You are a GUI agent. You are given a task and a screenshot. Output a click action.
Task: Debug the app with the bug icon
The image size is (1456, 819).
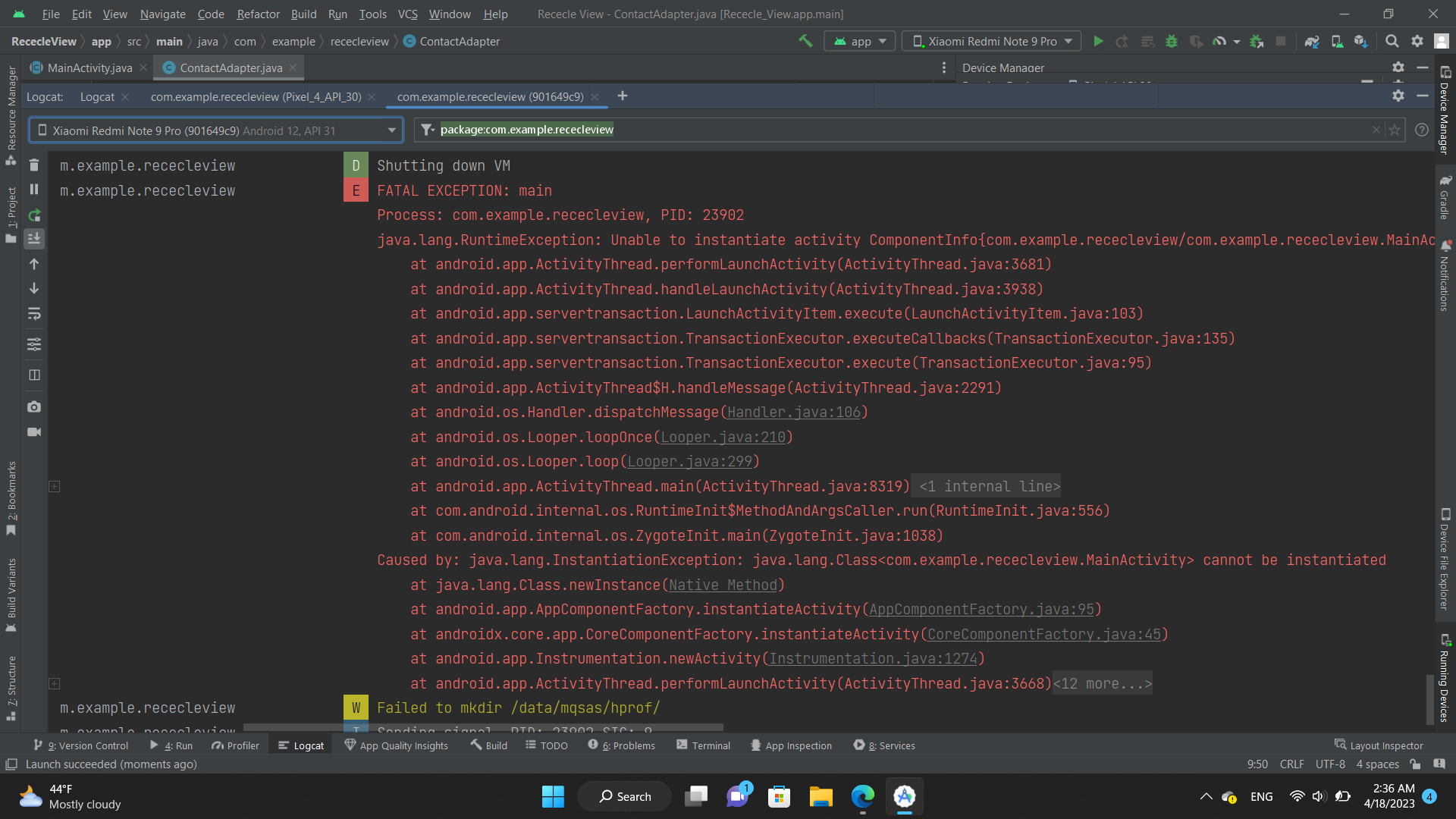click(1172, 41)
